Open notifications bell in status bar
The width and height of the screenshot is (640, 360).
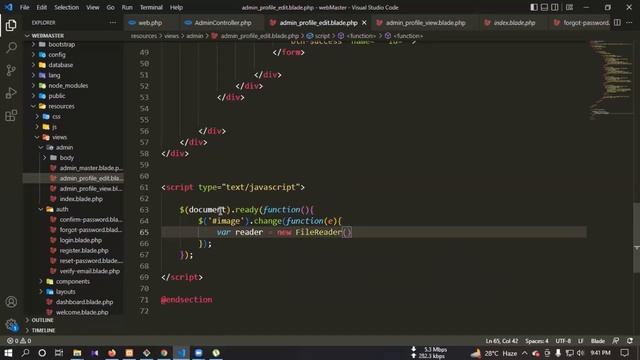(x=630, y=341)
